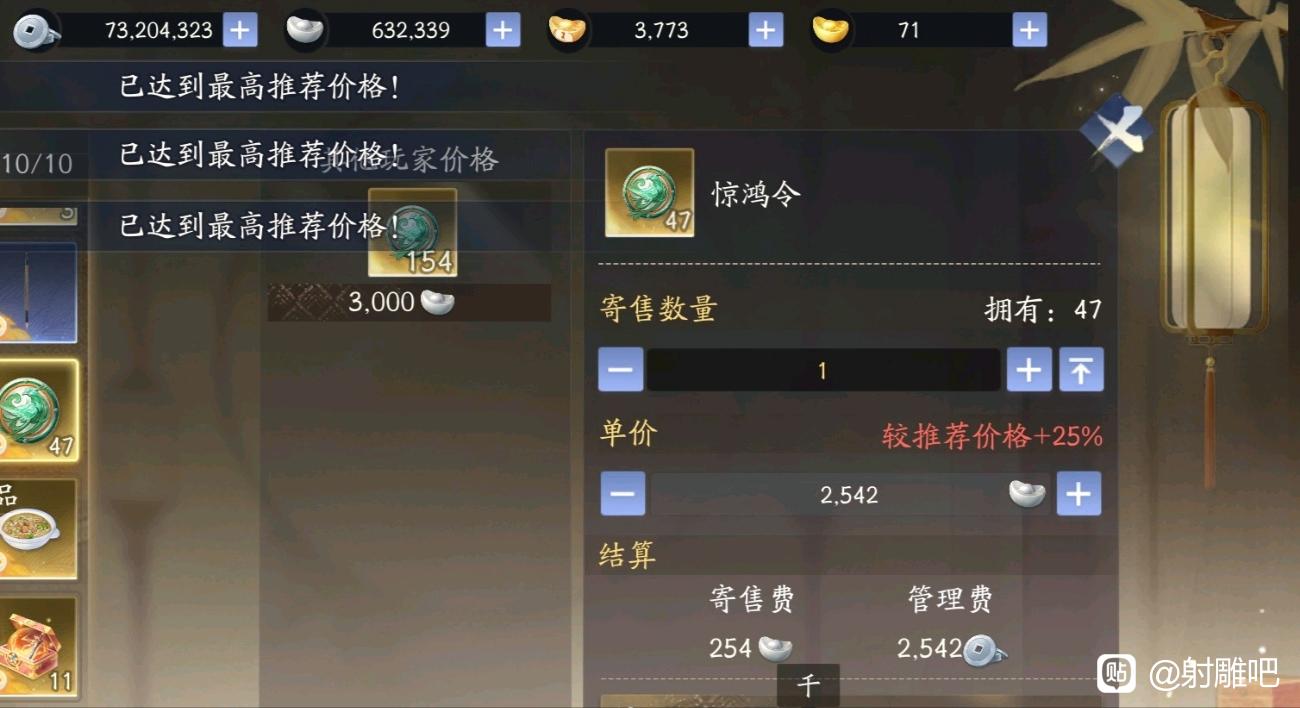Set the quantity to maximum with the up-arrow button
This screenshot has height=708, width=1300.
pyautogui.click(x=1081, y=370)
